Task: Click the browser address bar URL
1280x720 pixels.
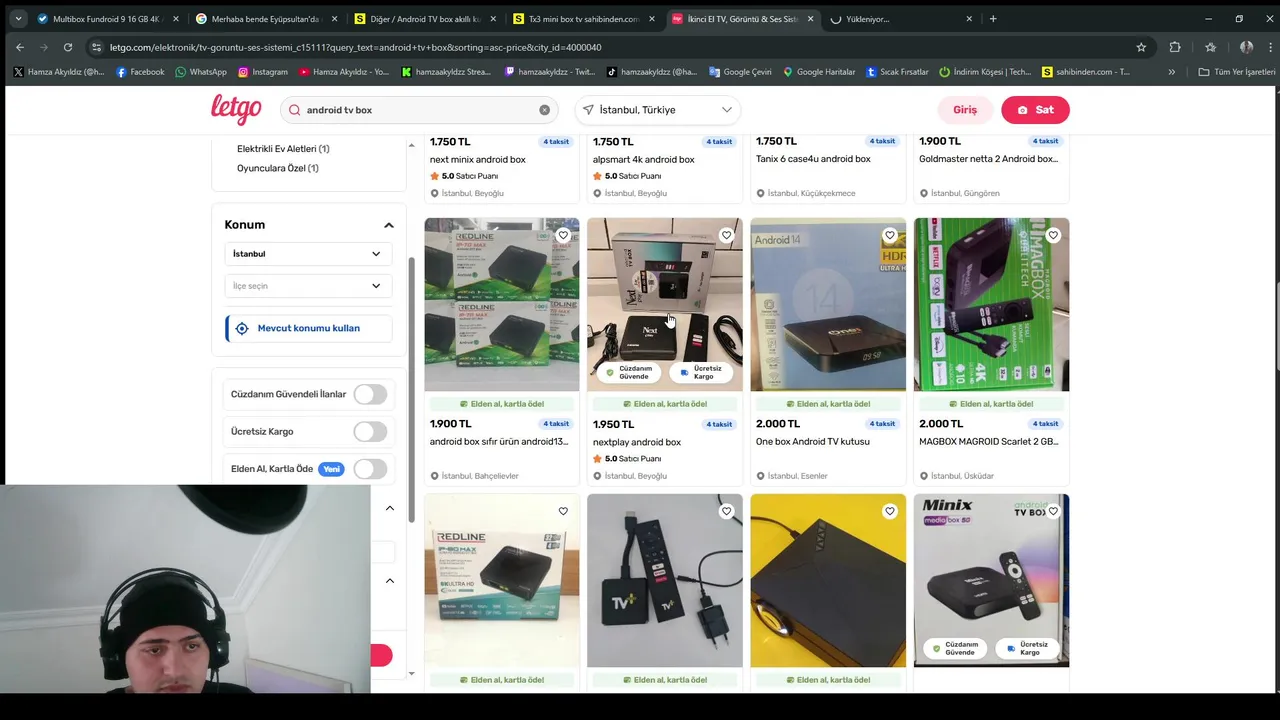Action: [x=355, y=47]
